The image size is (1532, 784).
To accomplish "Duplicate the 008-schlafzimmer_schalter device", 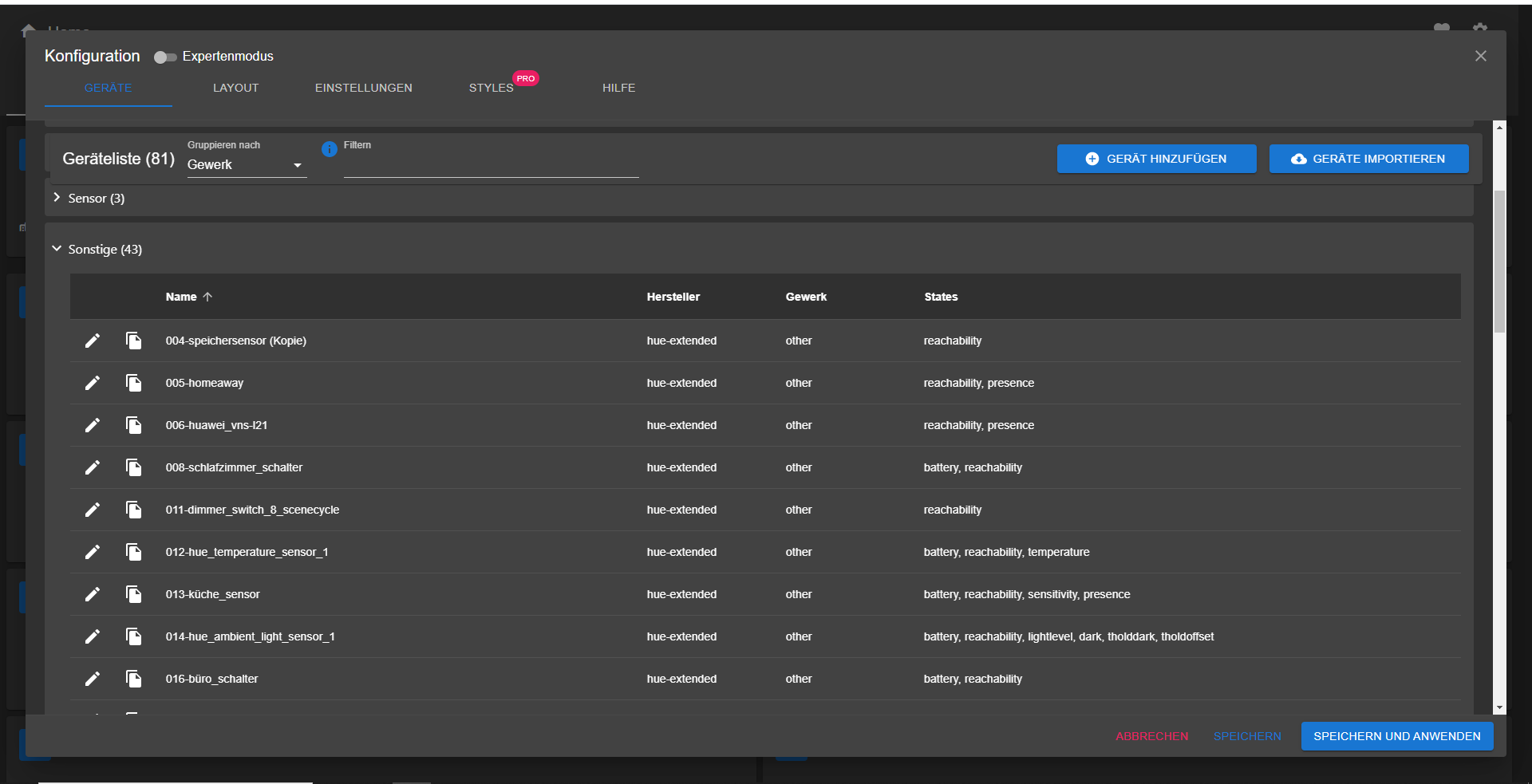I will 133,467.
